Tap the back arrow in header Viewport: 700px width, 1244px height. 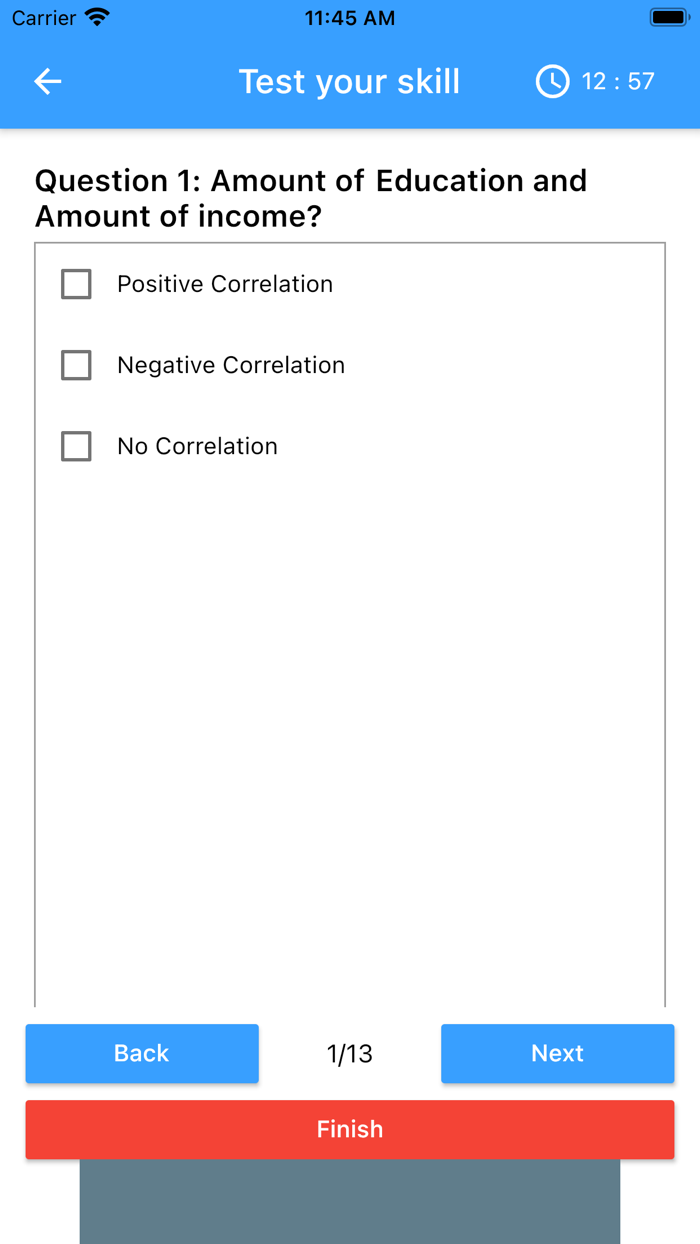point(48,82)
